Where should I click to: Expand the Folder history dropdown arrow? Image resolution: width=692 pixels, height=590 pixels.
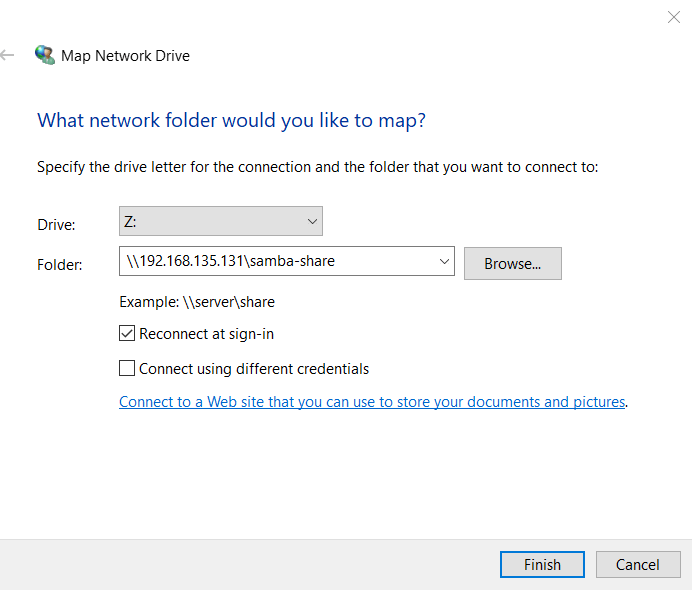[x=444, y=261]
